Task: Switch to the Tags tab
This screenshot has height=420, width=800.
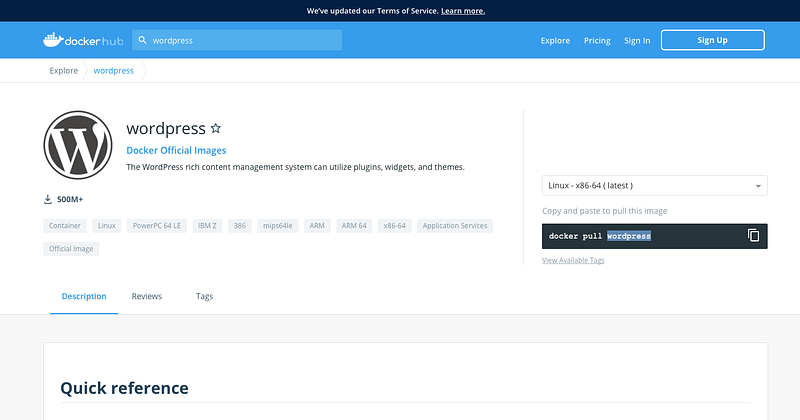Action: (204, 297)
